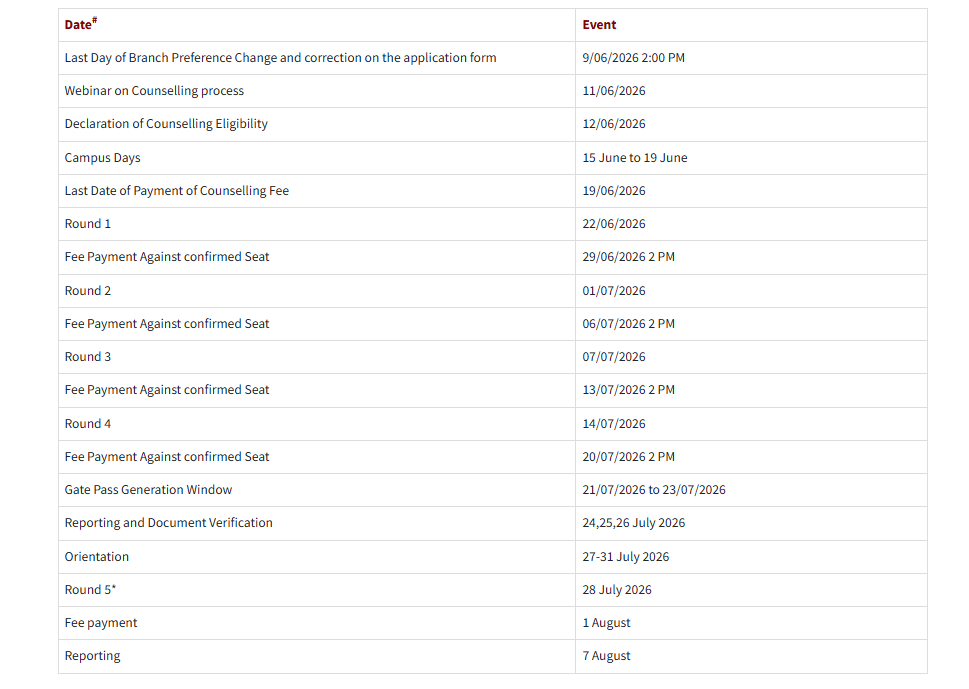
Task: Click the Gate Pass Generation Window text
Action: [x=148, y=489]
